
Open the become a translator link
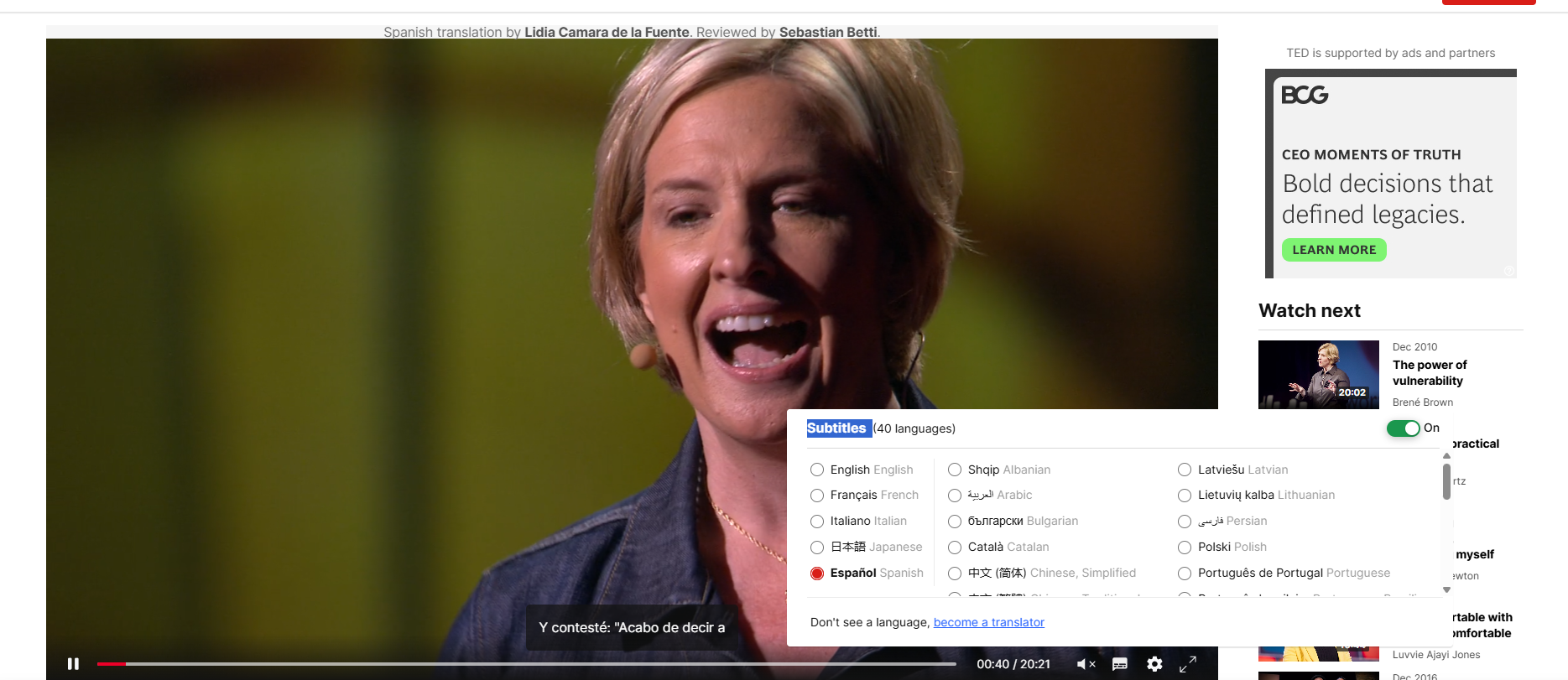989,622
